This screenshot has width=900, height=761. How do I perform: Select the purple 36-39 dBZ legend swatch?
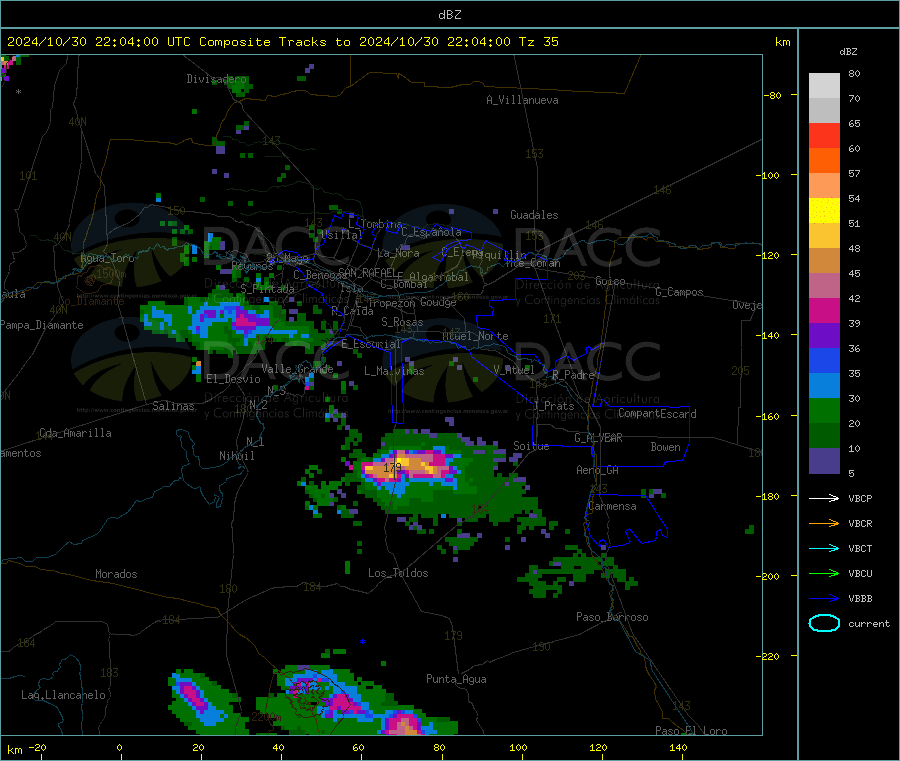click(x=824, y=336)
